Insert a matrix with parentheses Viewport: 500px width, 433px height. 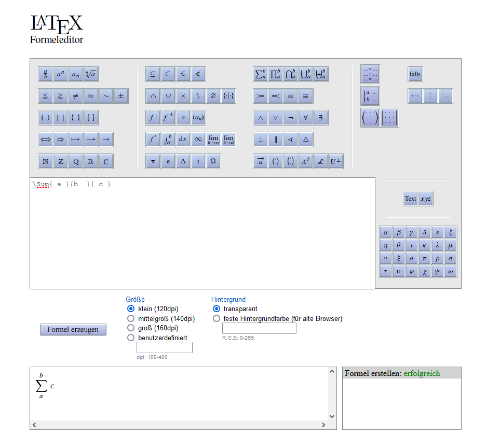(370, 118)
